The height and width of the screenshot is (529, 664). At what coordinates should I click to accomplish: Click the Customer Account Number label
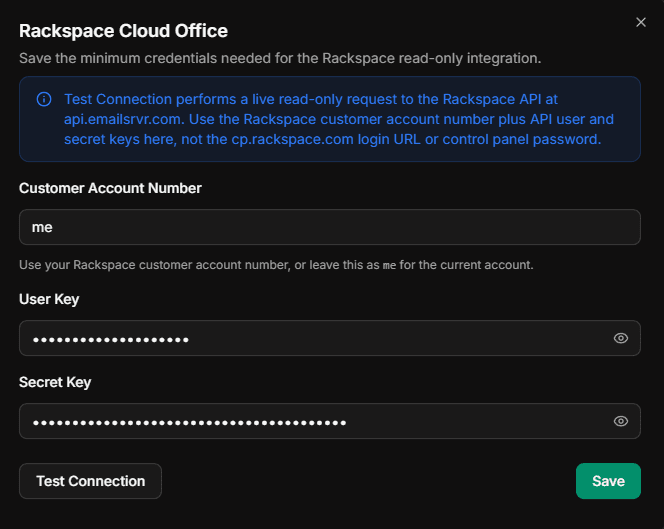110,188
